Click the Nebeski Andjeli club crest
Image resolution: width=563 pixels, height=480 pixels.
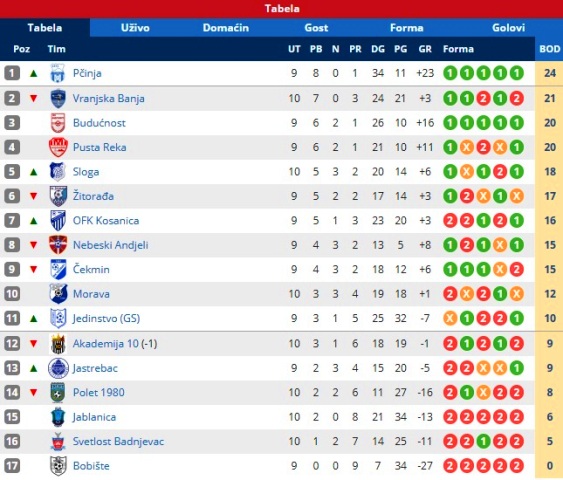tap(58, 245)
